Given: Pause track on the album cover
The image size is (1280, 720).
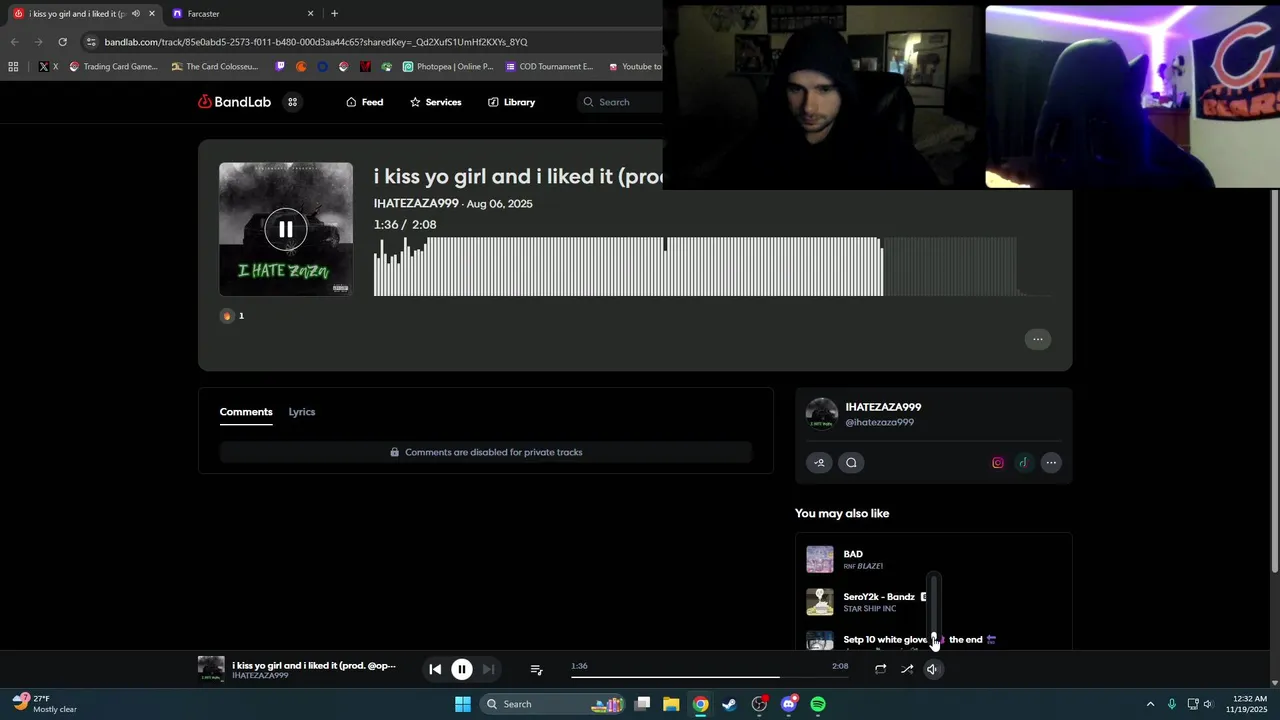Looking at the screenshot, I should click(286, 229).
